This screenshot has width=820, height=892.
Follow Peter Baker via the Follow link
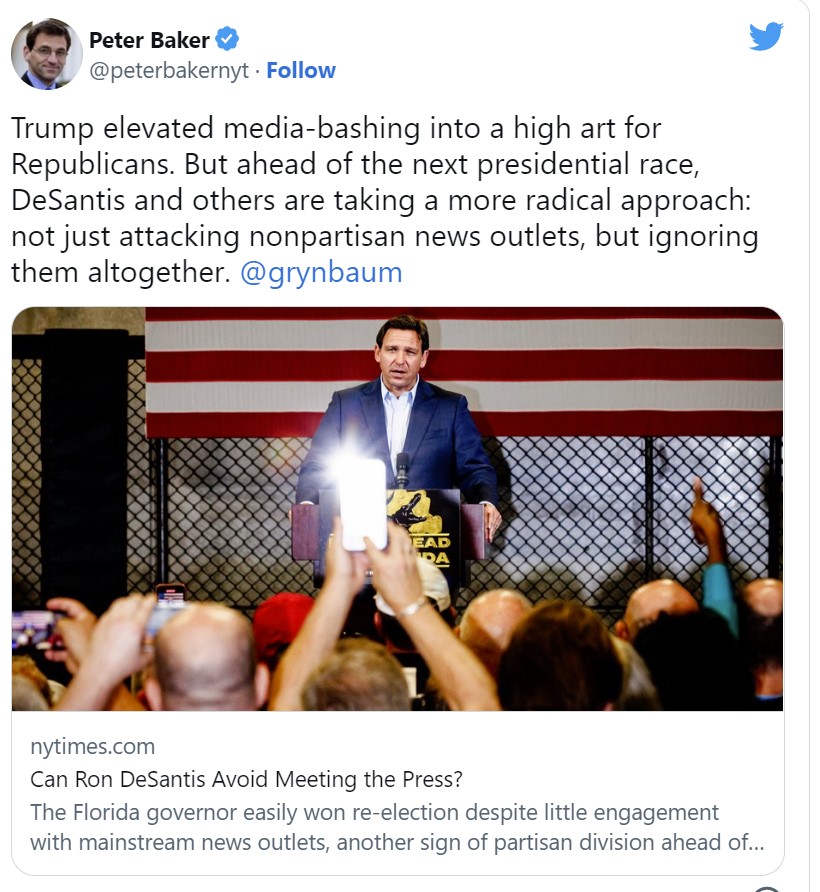click(301, 71)
